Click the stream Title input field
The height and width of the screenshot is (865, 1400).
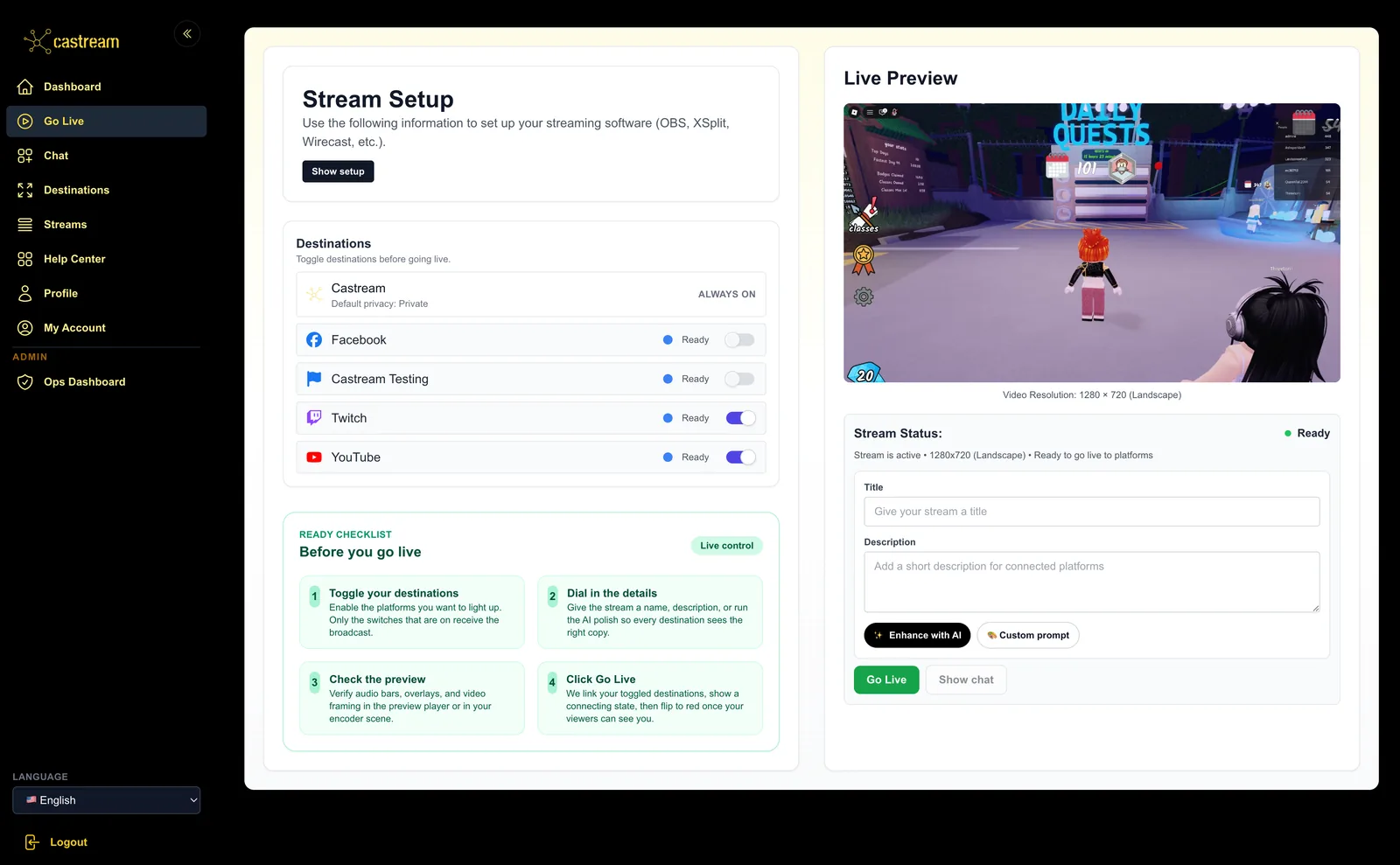(x=1090, y=511)
